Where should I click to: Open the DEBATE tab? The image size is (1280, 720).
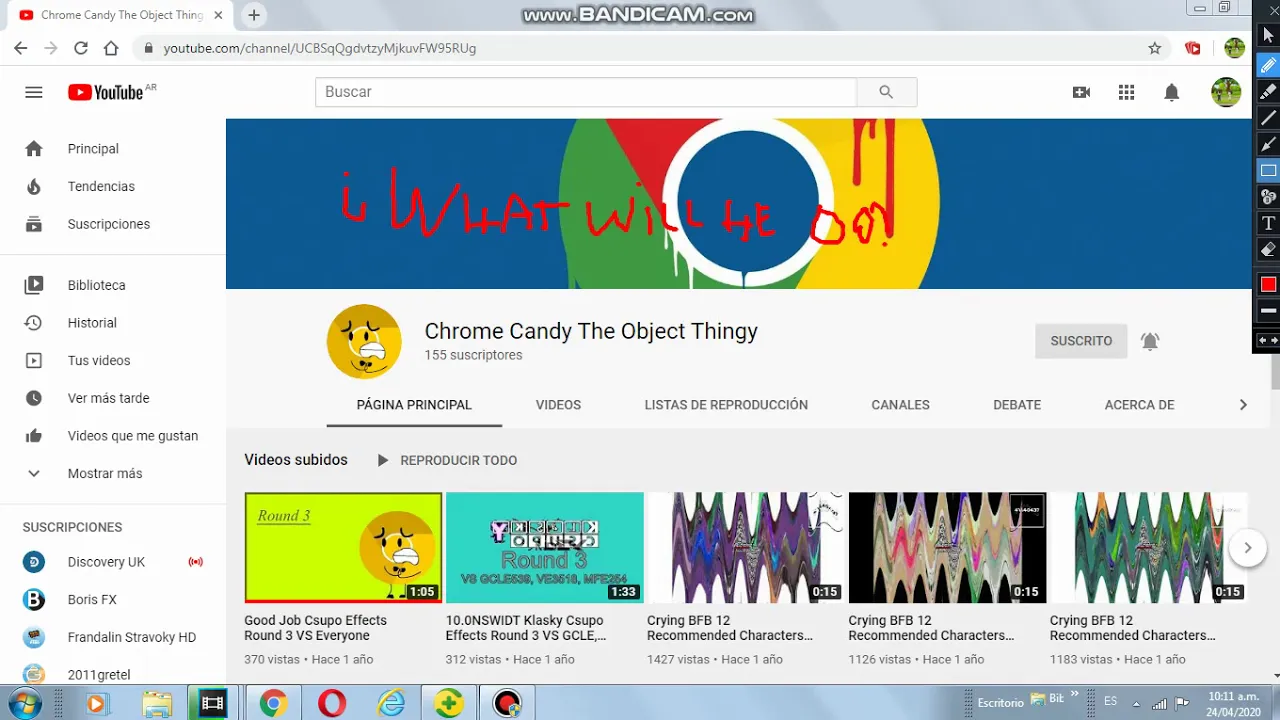point(1017,405)
